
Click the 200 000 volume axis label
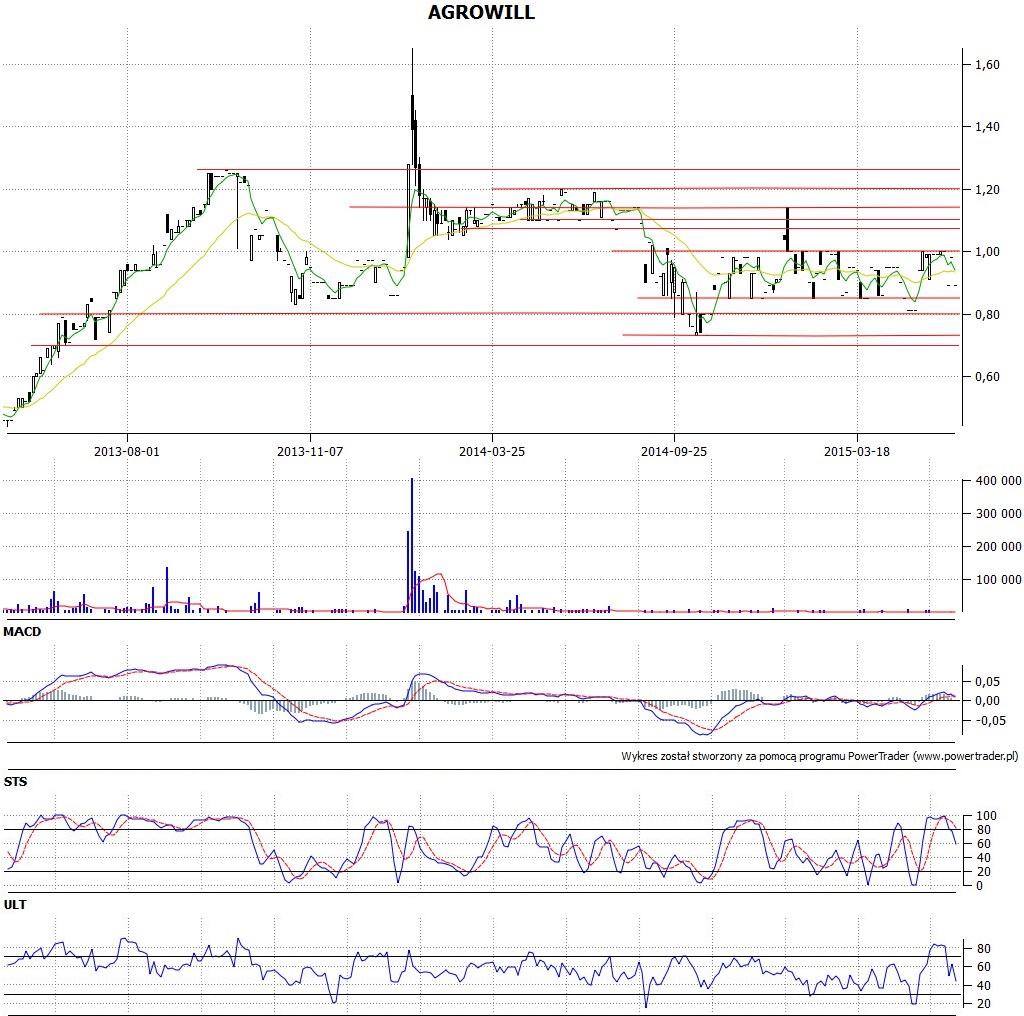998,547
